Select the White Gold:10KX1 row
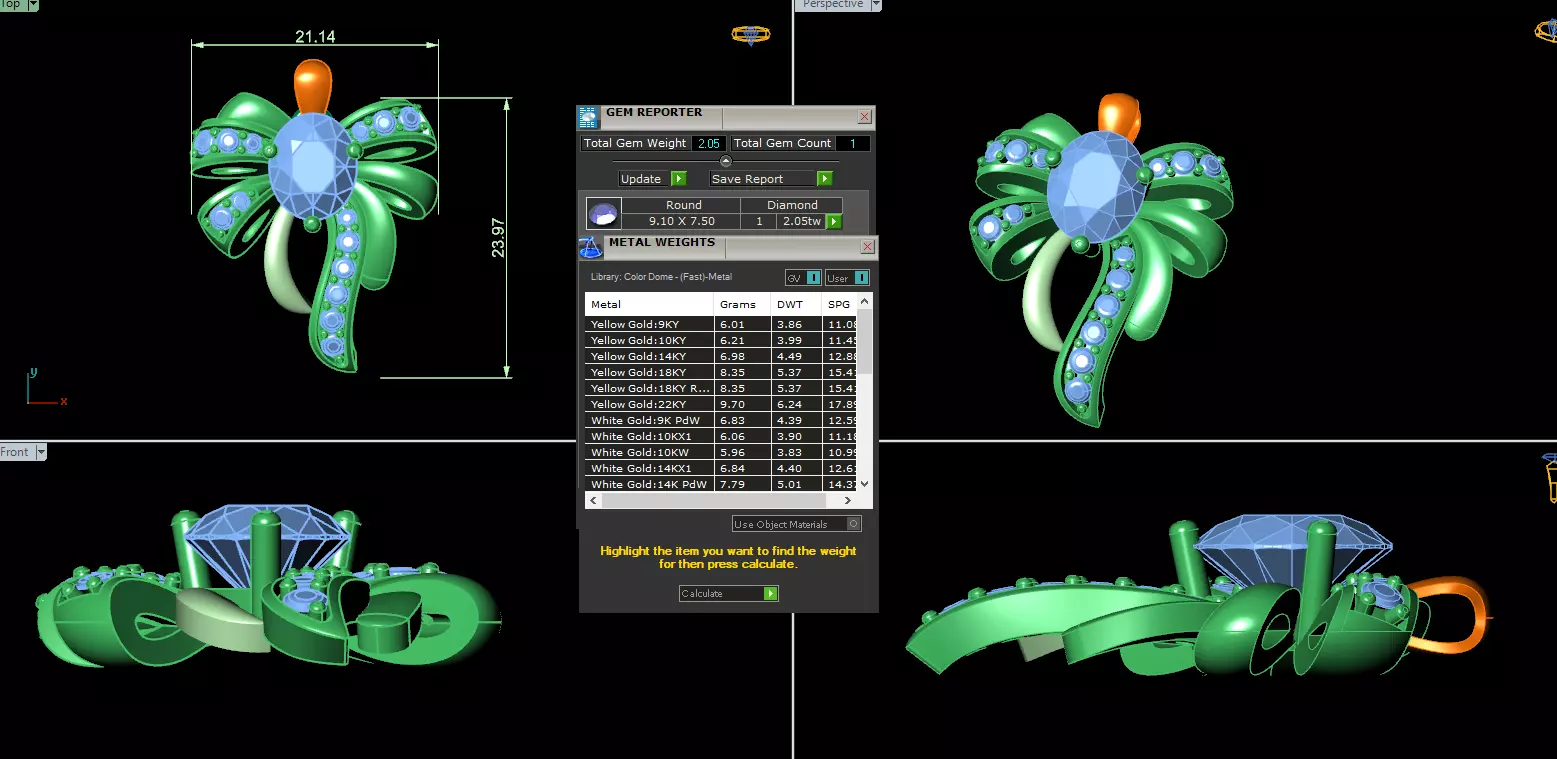 [x=721, y=436]
